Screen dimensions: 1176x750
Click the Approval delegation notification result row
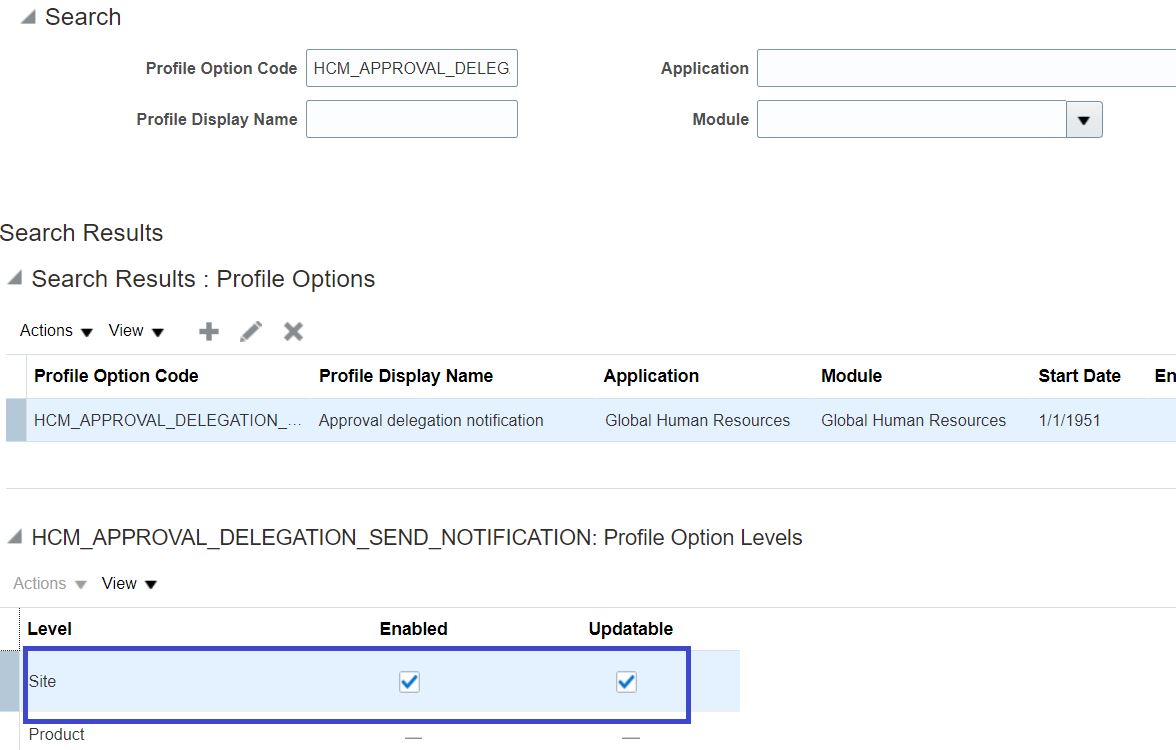[x=430, y=420]
